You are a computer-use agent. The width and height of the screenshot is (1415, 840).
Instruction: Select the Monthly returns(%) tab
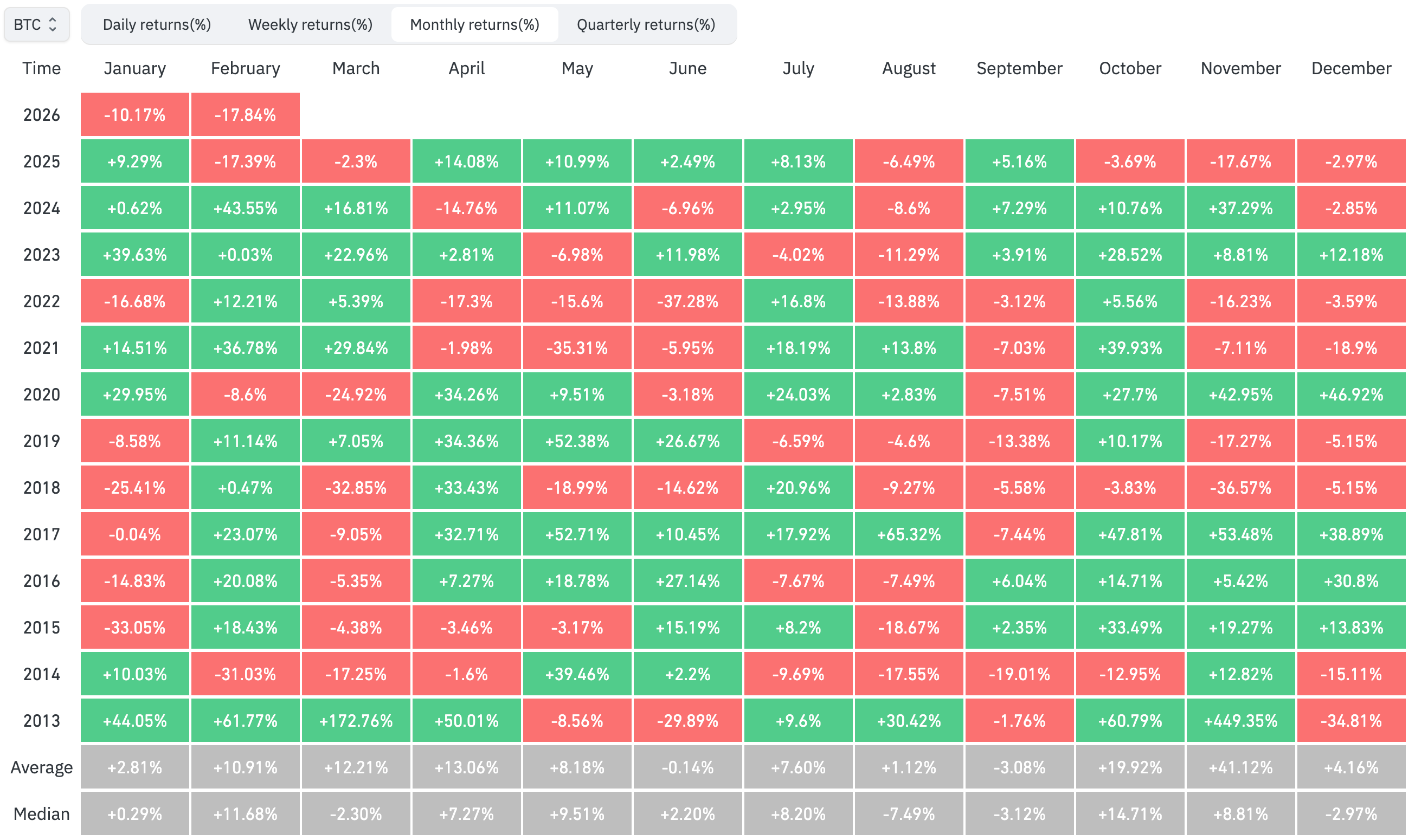(474, 24)
